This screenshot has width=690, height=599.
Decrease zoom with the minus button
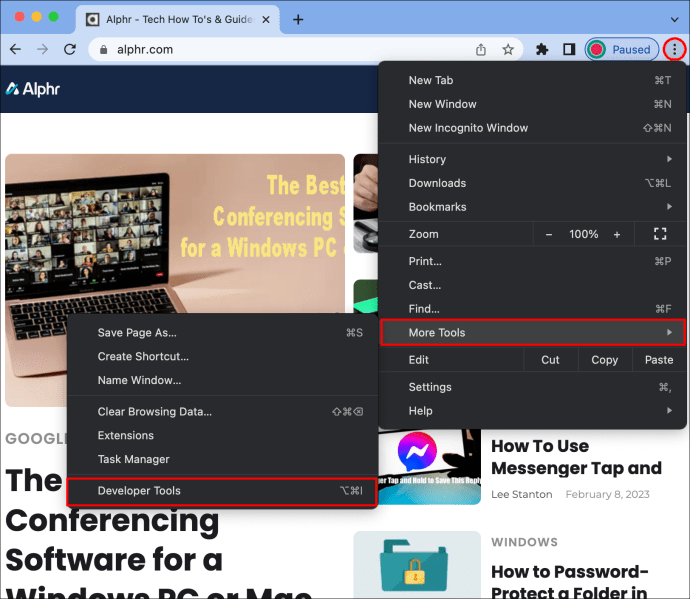pos(549,234)
